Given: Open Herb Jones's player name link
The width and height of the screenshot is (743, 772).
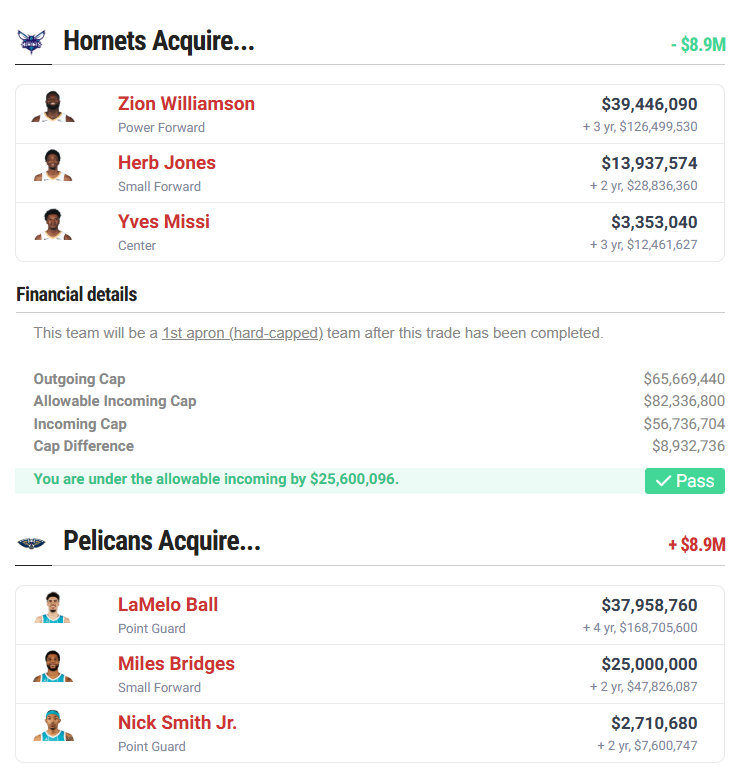Looking at the screenshot, I should coord(167,163).
